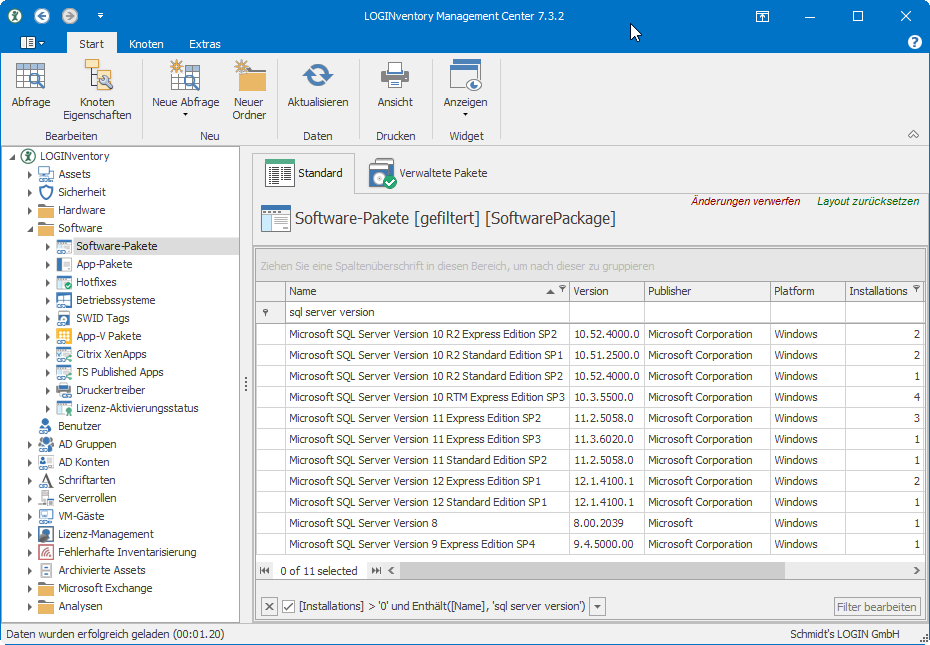Open ribbon display options in title bar

point(762,16)
